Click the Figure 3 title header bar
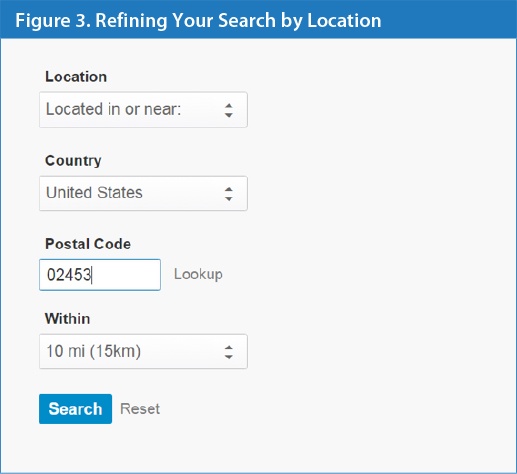 click(x=258, y=19)
